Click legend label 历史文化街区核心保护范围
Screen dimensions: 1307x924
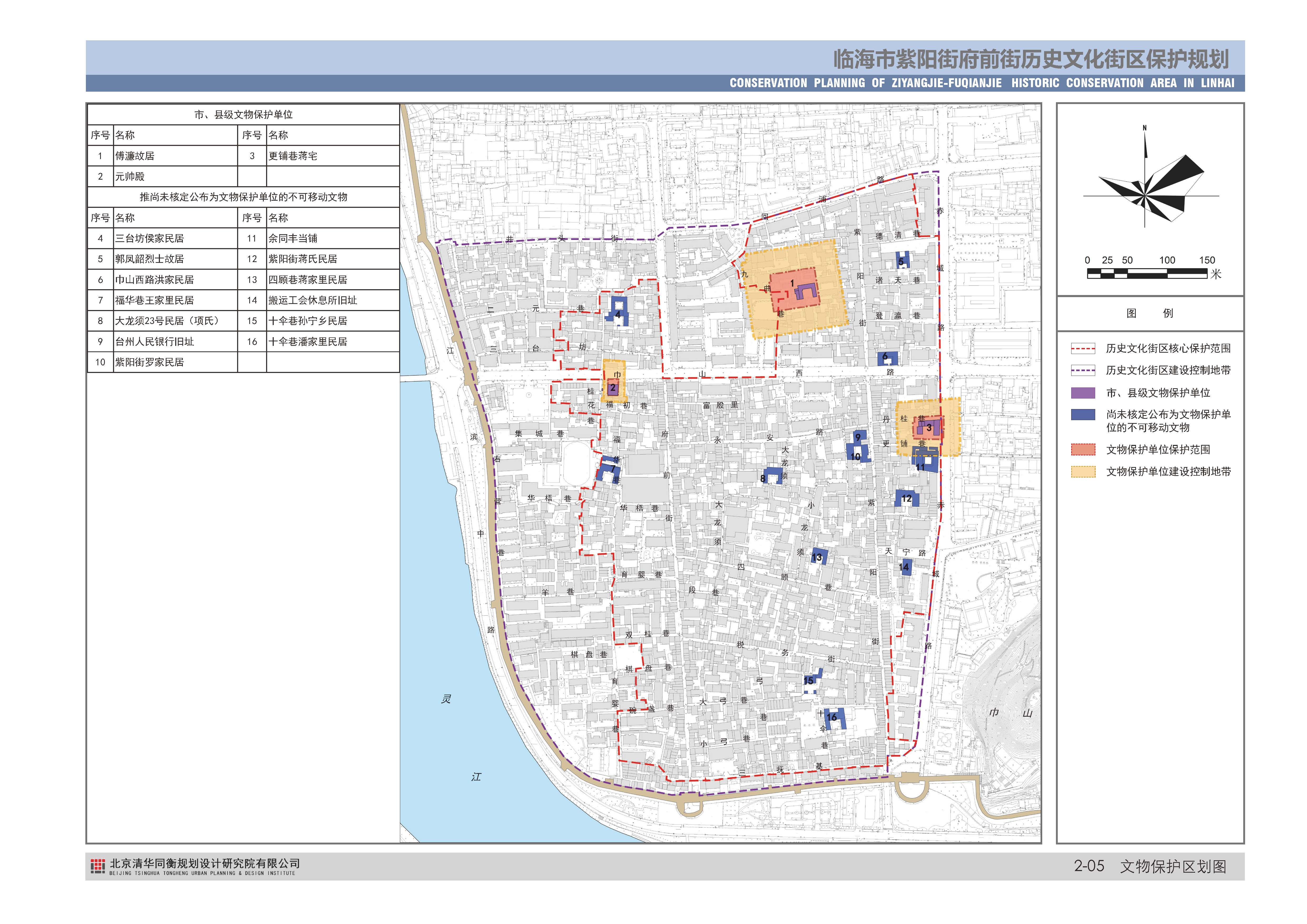coord(1168,348)
